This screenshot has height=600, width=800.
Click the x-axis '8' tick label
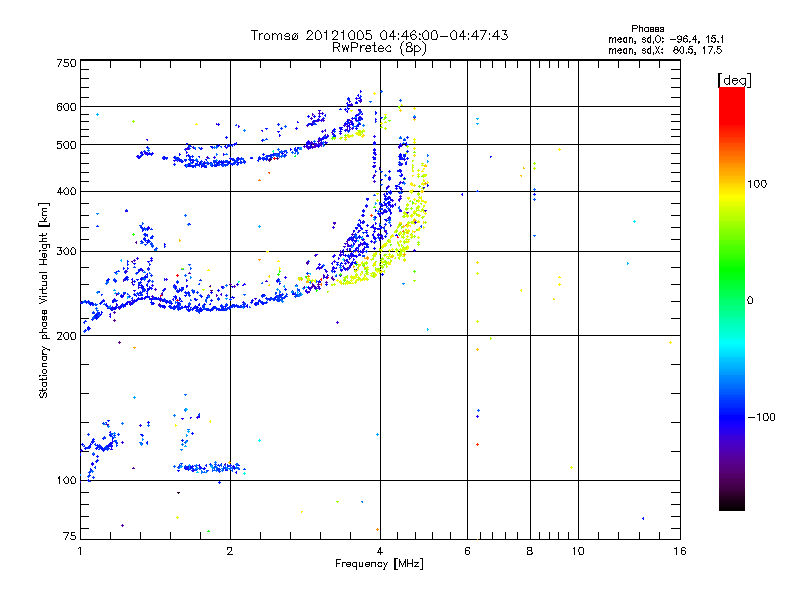pyautogui.click(x=530, y=551)
